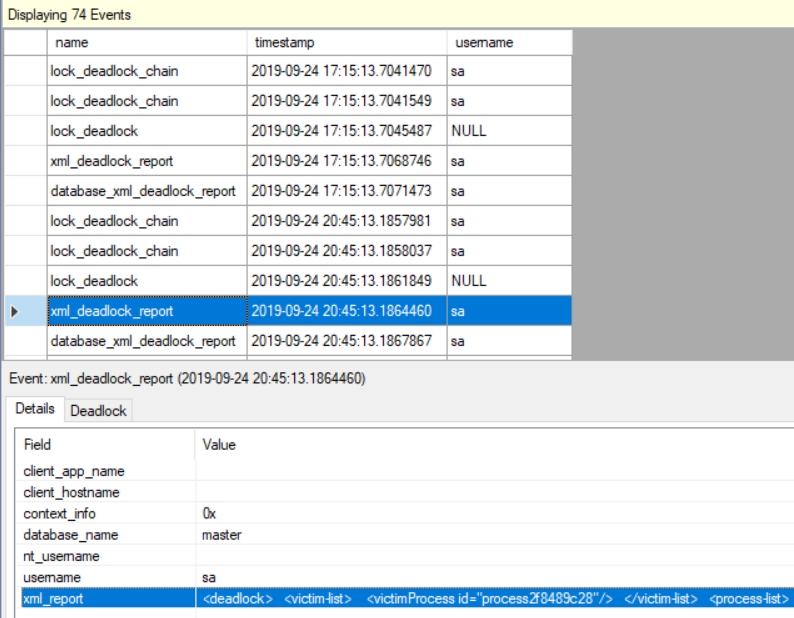The width and height of the screenshot is (794, 618).
Task: Select the lock_deadlock event at 17:15:13.7045487
Action: click(x=145, y=131)
